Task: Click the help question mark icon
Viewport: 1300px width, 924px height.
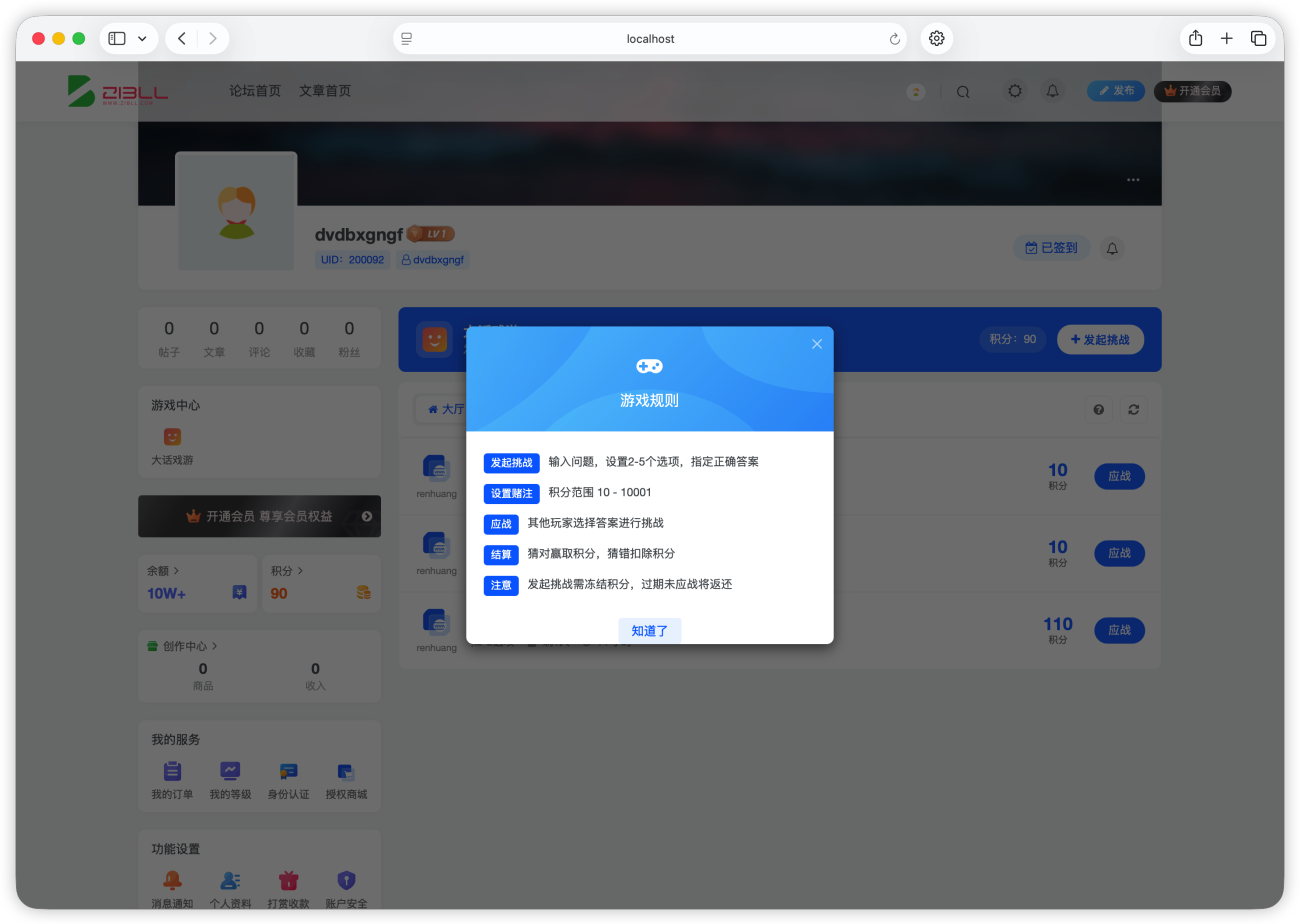Action: click(x=1098, y=409)
